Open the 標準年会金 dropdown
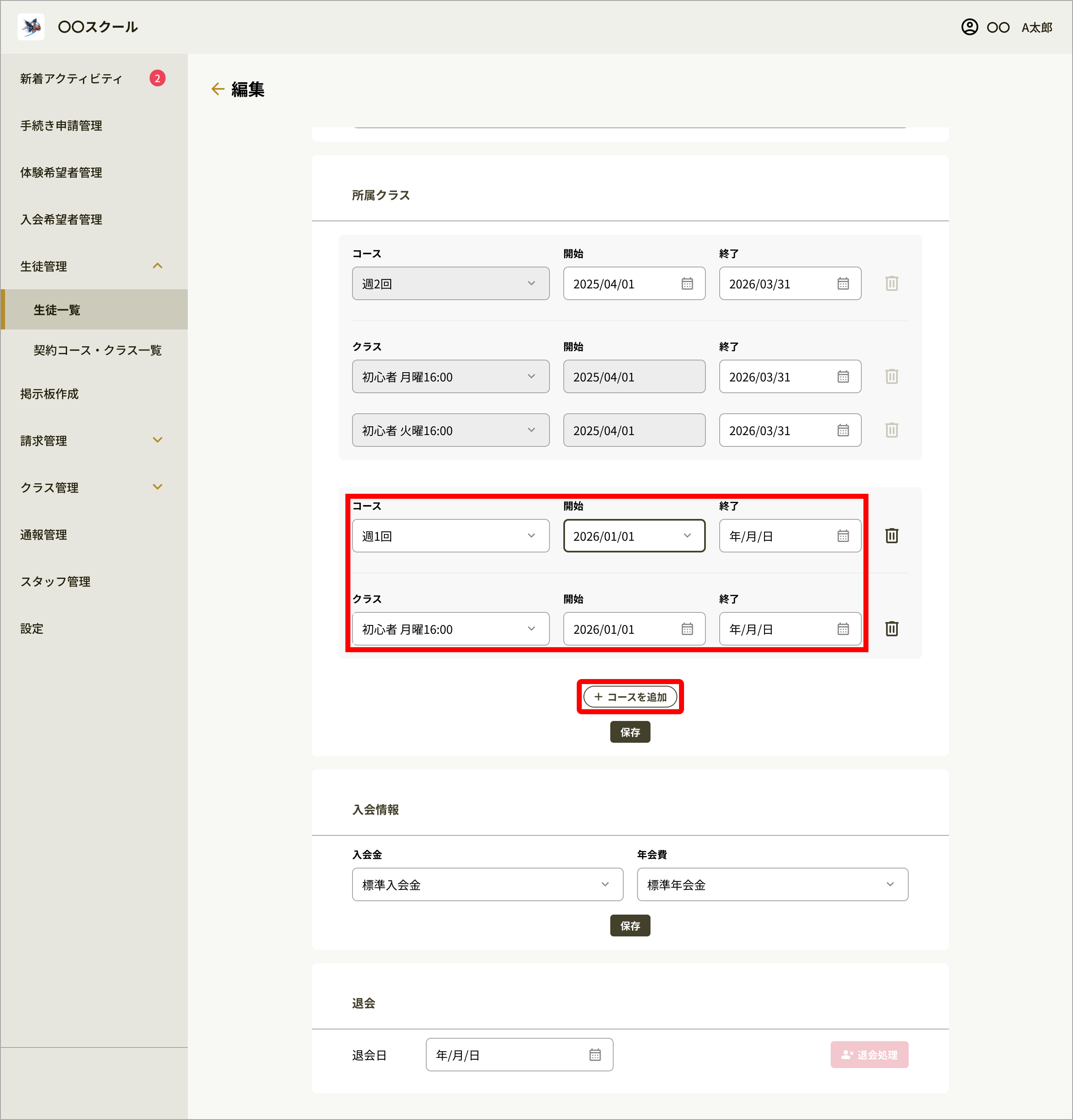This screenshot has height=1120, width=1073. click(x=772, y=884)
